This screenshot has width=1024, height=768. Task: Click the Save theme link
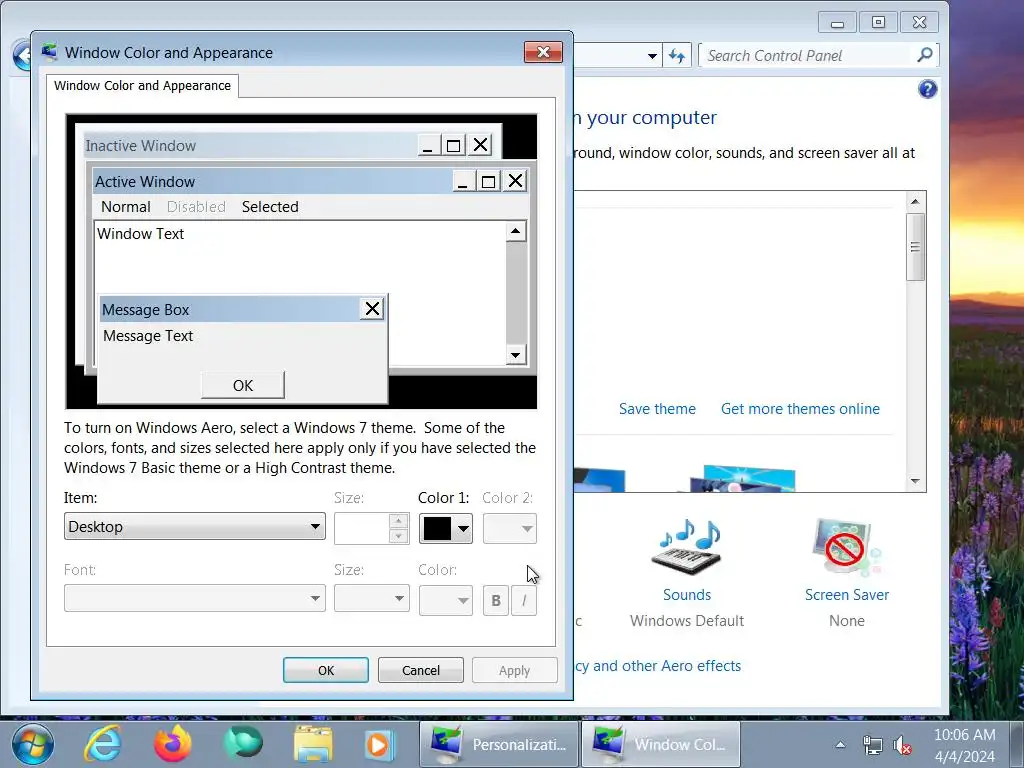657,409
